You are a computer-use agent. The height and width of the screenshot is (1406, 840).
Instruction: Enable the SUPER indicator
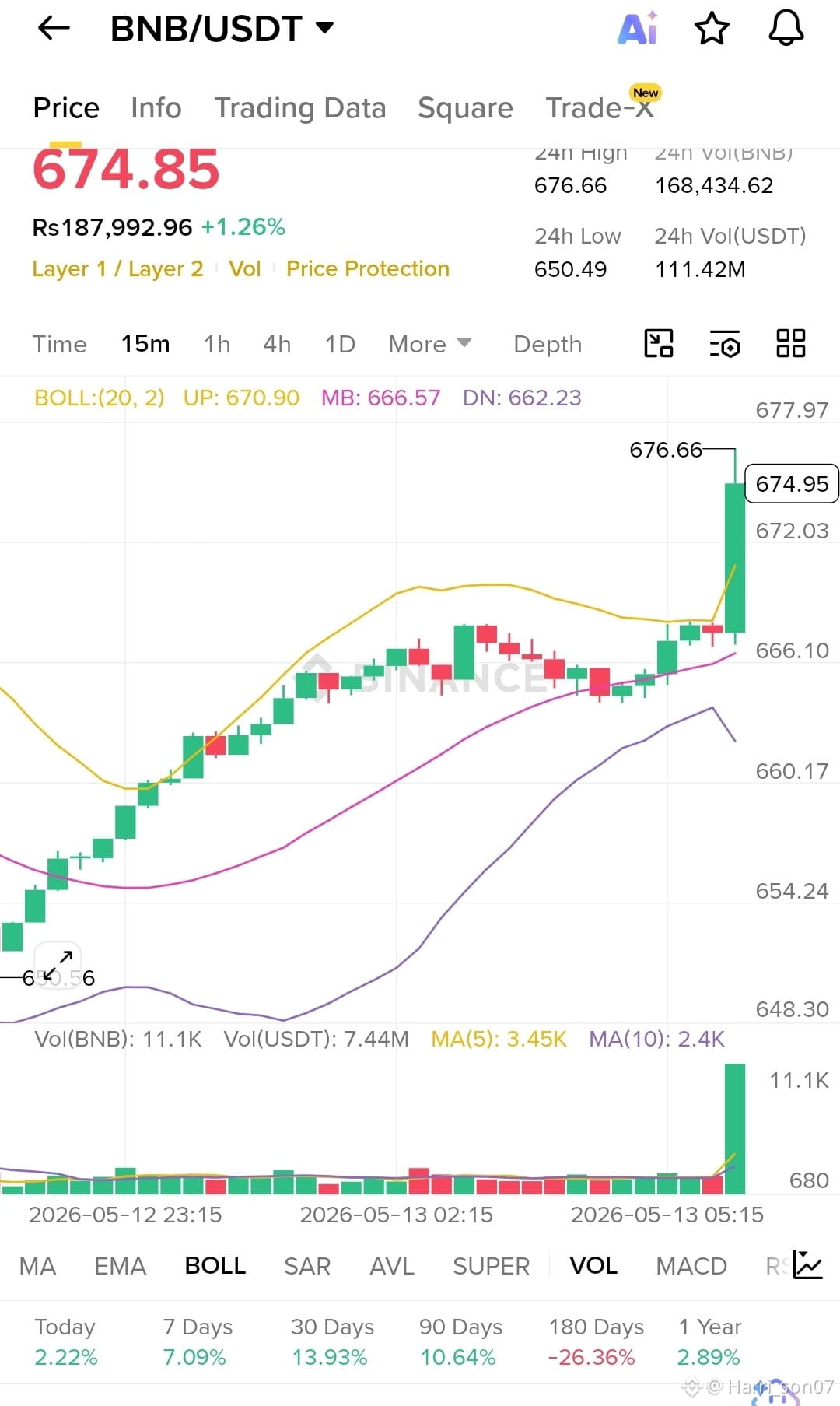click(x=491, y=1266)
